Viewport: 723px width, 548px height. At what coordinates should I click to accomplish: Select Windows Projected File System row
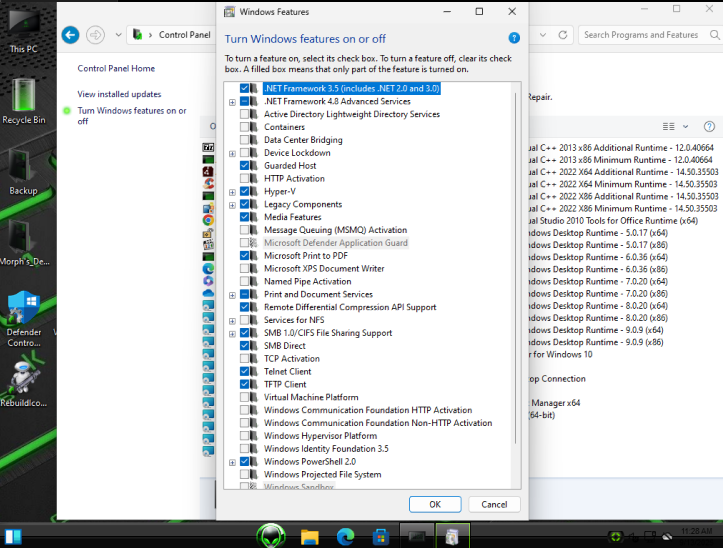(322, 474)
